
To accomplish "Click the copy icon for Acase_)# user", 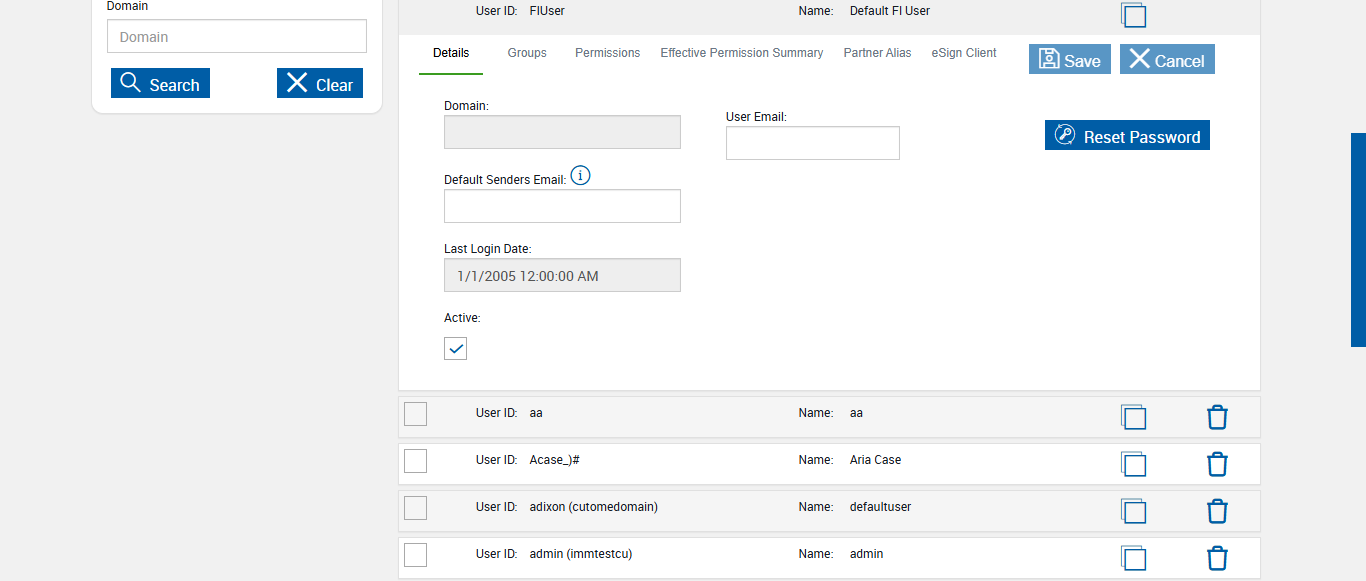I will [x=1133, y=464].
